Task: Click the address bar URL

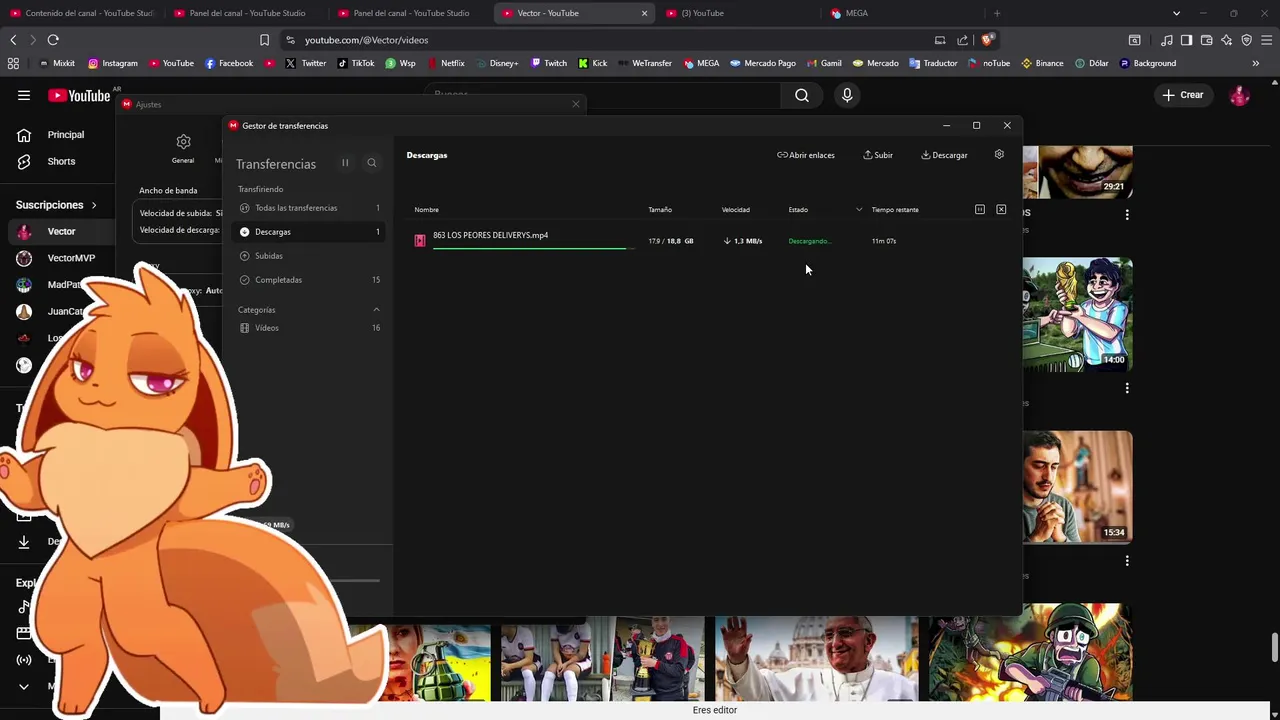Action: click(x=366, y=40)
